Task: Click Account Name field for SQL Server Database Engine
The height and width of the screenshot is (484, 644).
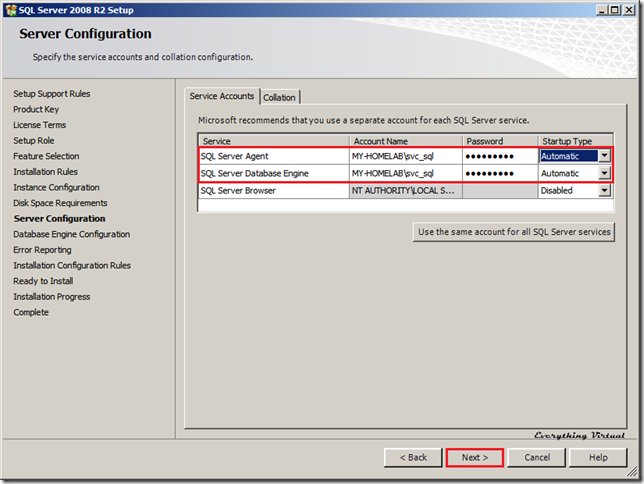Action: click(x=406, y=173)
